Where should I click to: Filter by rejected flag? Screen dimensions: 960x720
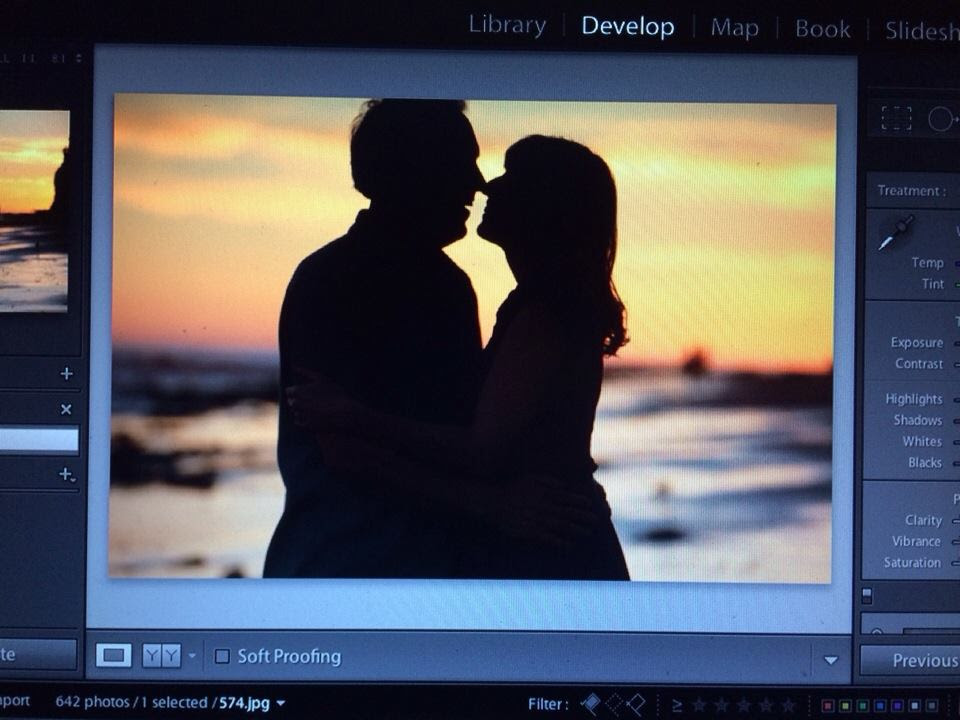click(636, 704)
